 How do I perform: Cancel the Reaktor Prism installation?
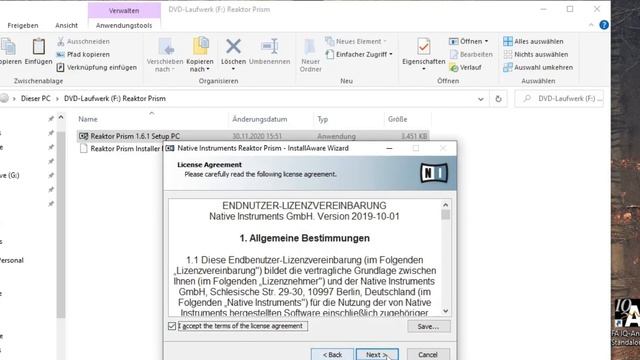click(428, 354)
